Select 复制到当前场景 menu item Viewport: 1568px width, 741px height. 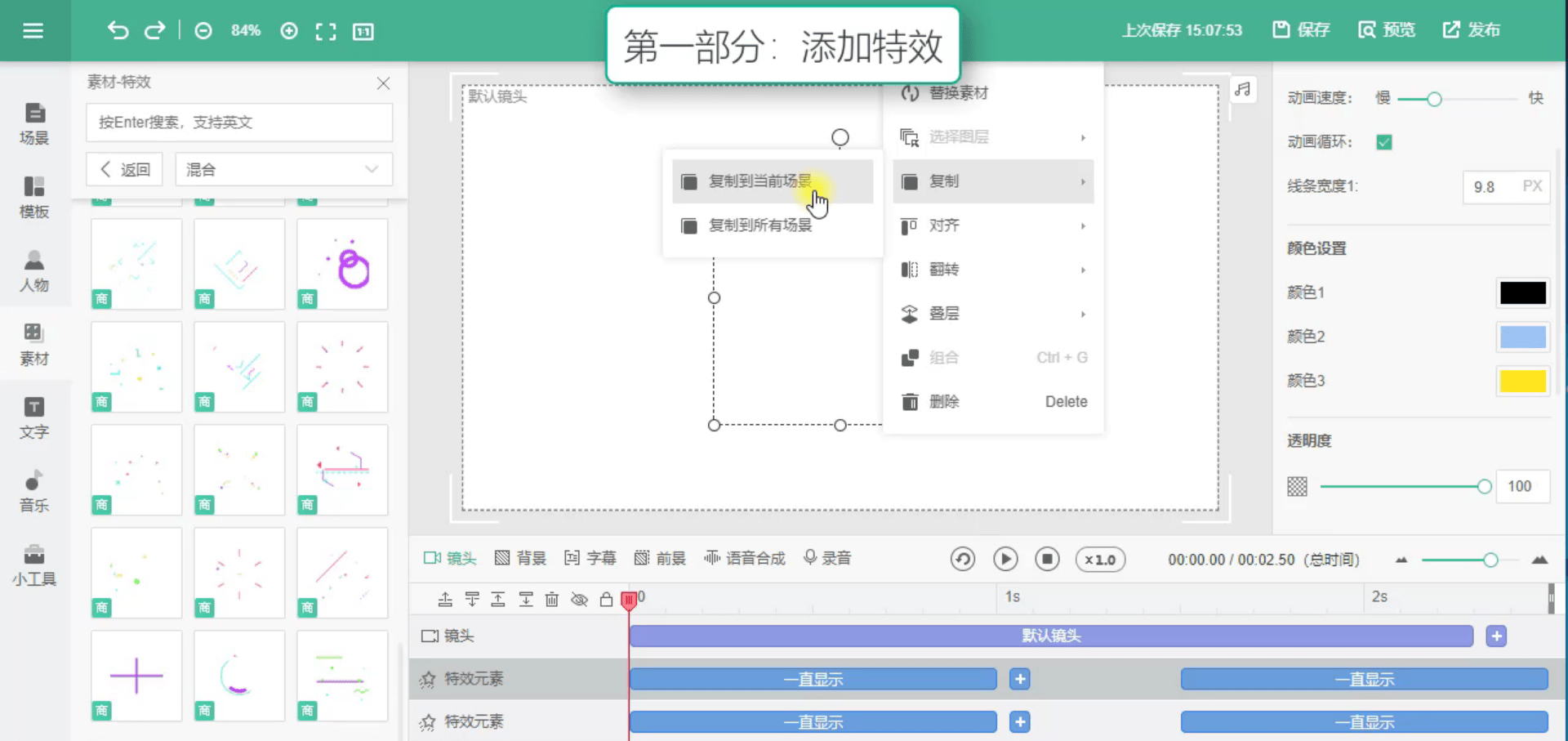coord(773,181)
